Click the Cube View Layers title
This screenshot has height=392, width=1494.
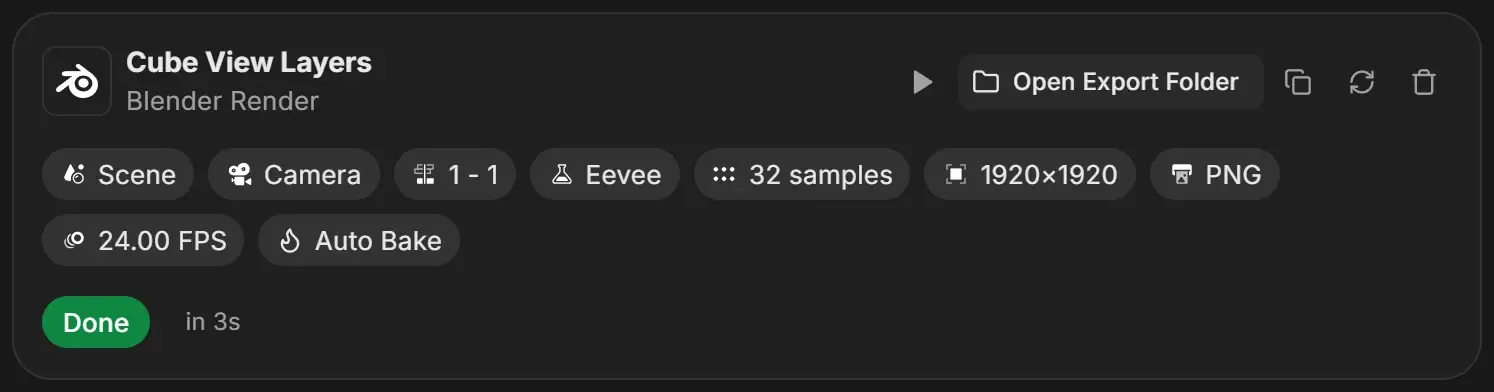point(249,62)
